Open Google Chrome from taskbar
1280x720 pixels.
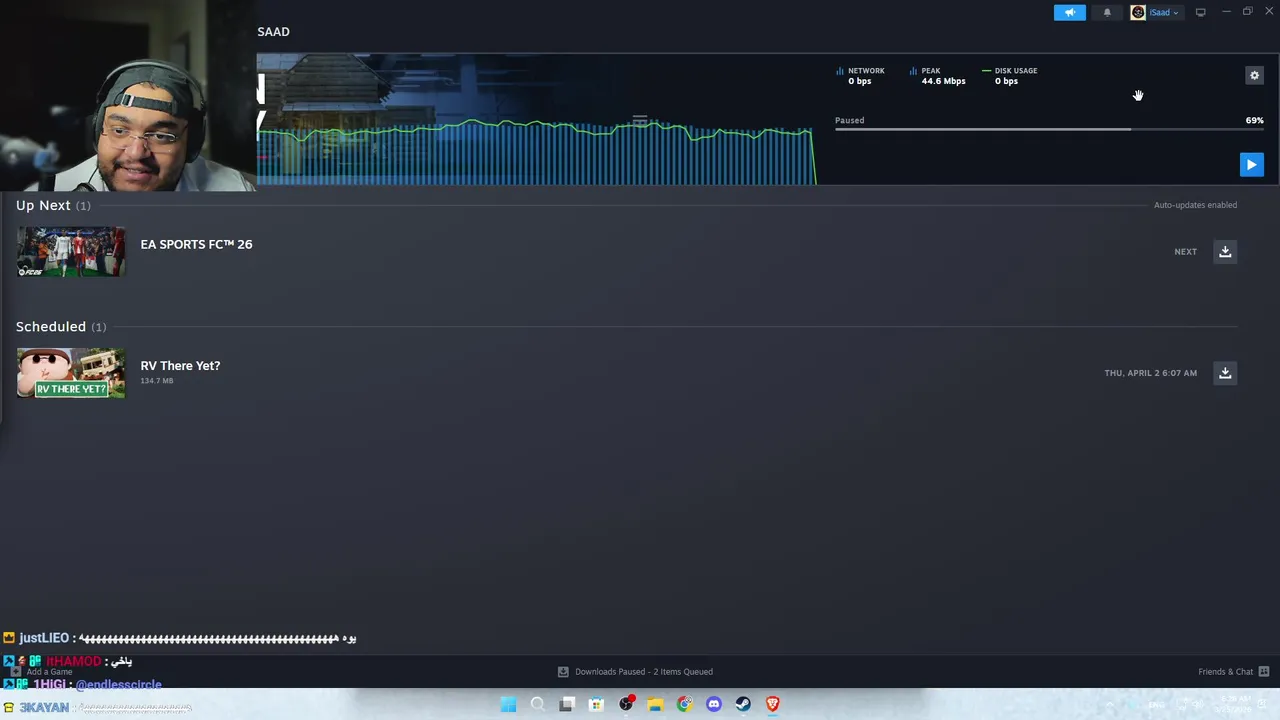(x=684, y=704)
